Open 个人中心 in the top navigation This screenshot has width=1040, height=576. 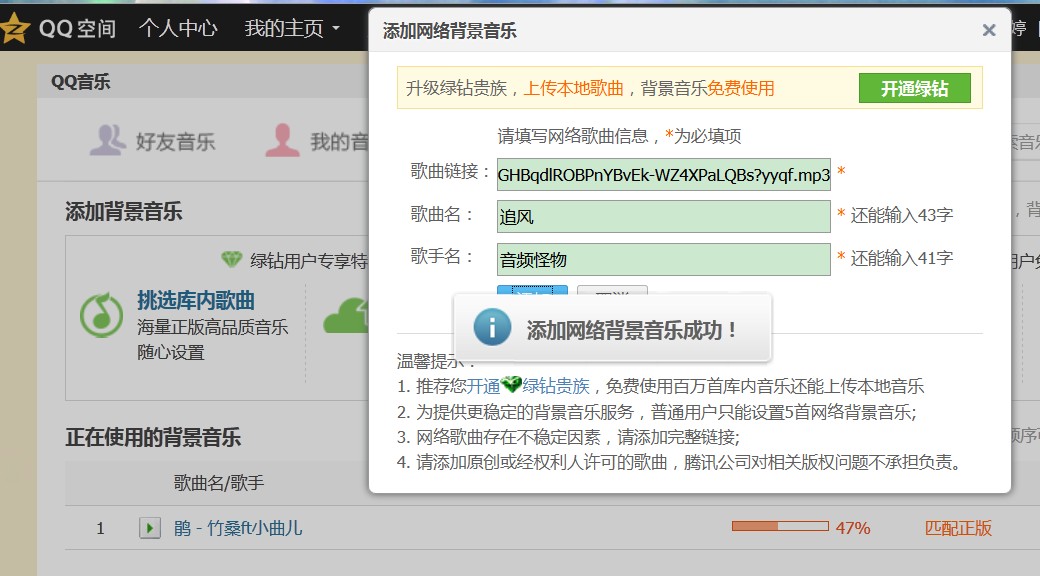tap(178, 28)
